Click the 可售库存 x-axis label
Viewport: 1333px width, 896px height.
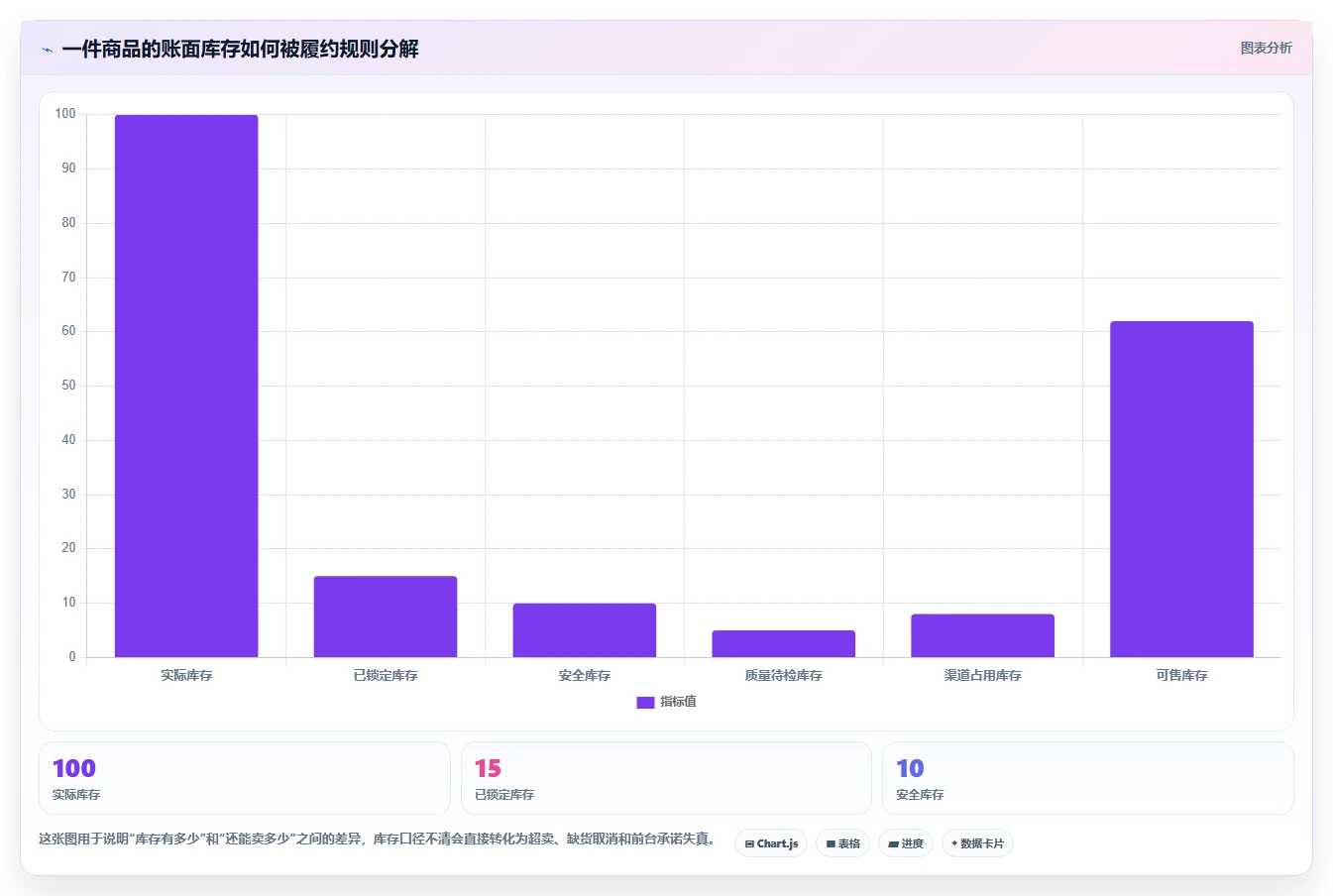click(1181, 675)
